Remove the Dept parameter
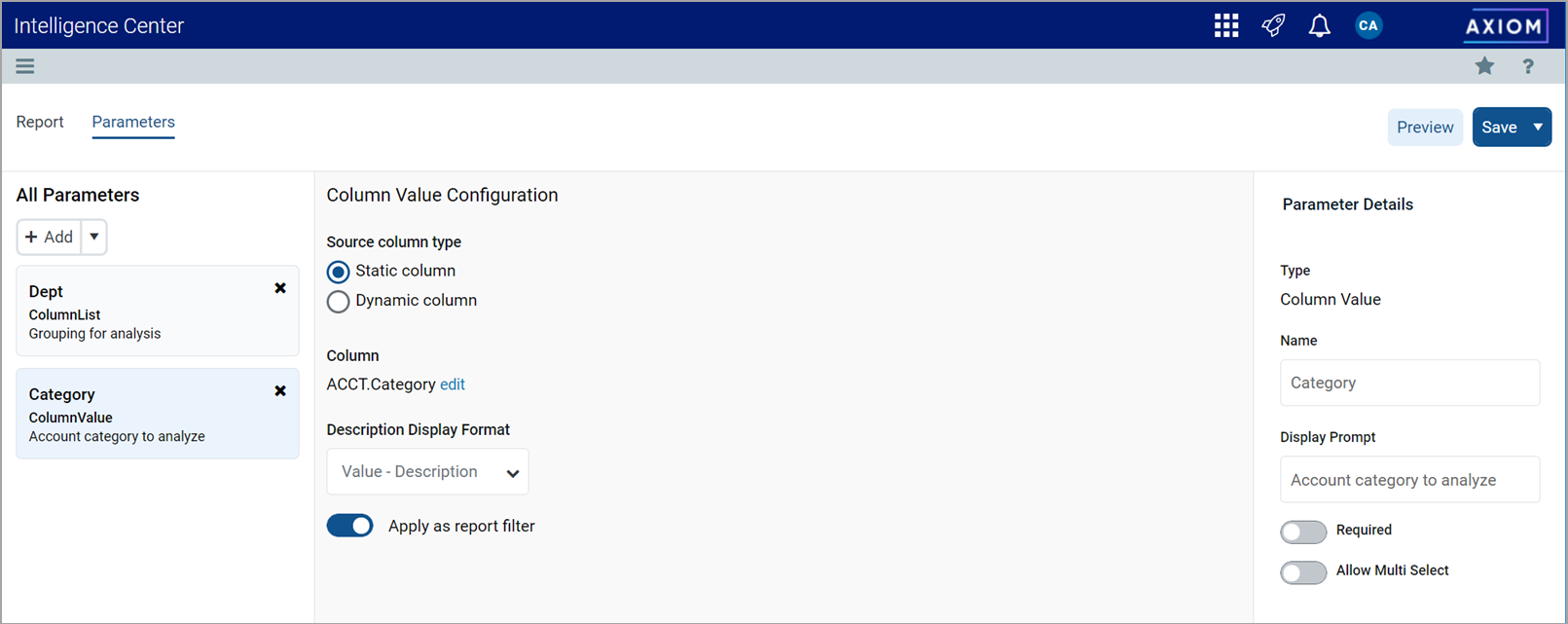 tap(280, 288)
